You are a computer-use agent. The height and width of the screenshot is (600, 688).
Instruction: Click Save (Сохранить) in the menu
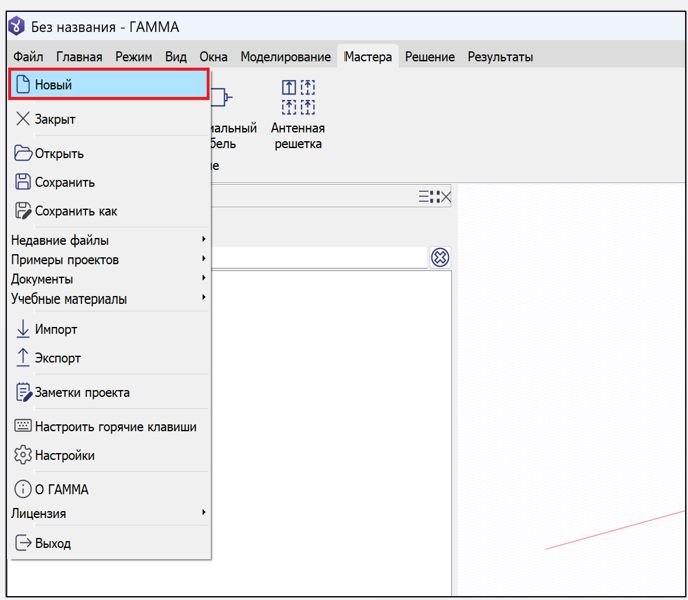[65, 182]
